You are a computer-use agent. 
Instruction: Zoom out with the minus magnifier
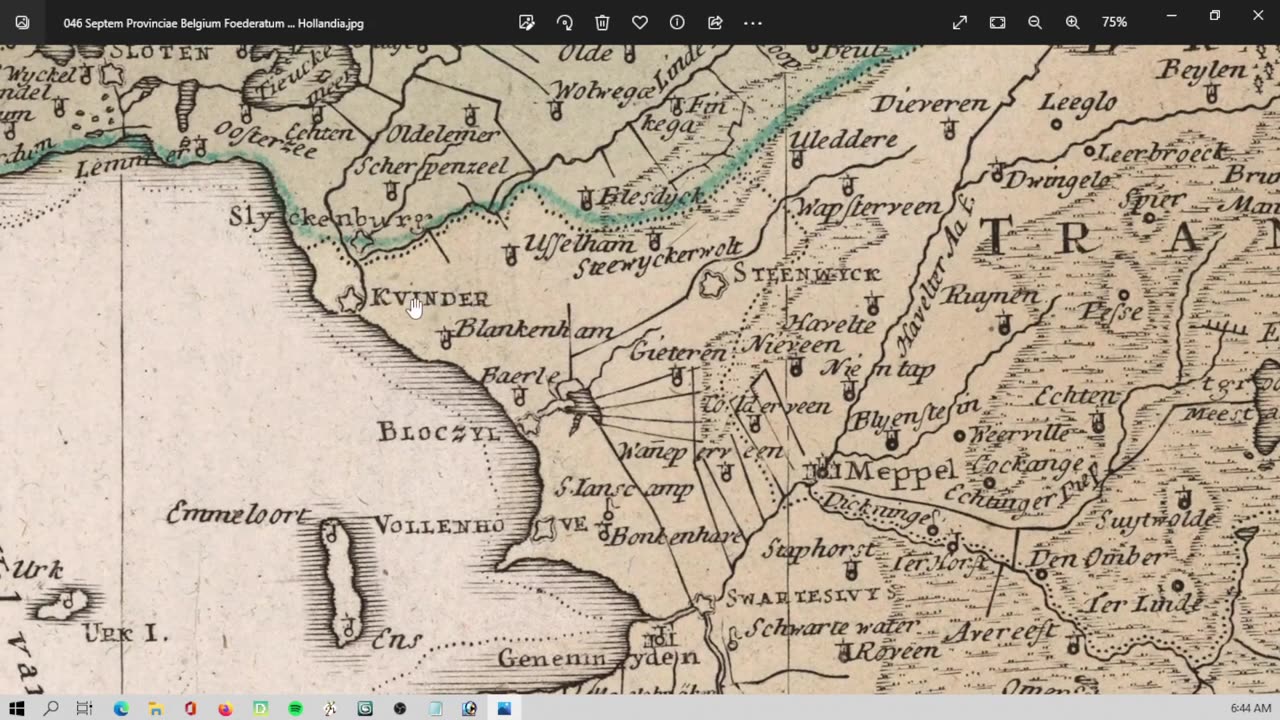click(x=1035, y=22)
